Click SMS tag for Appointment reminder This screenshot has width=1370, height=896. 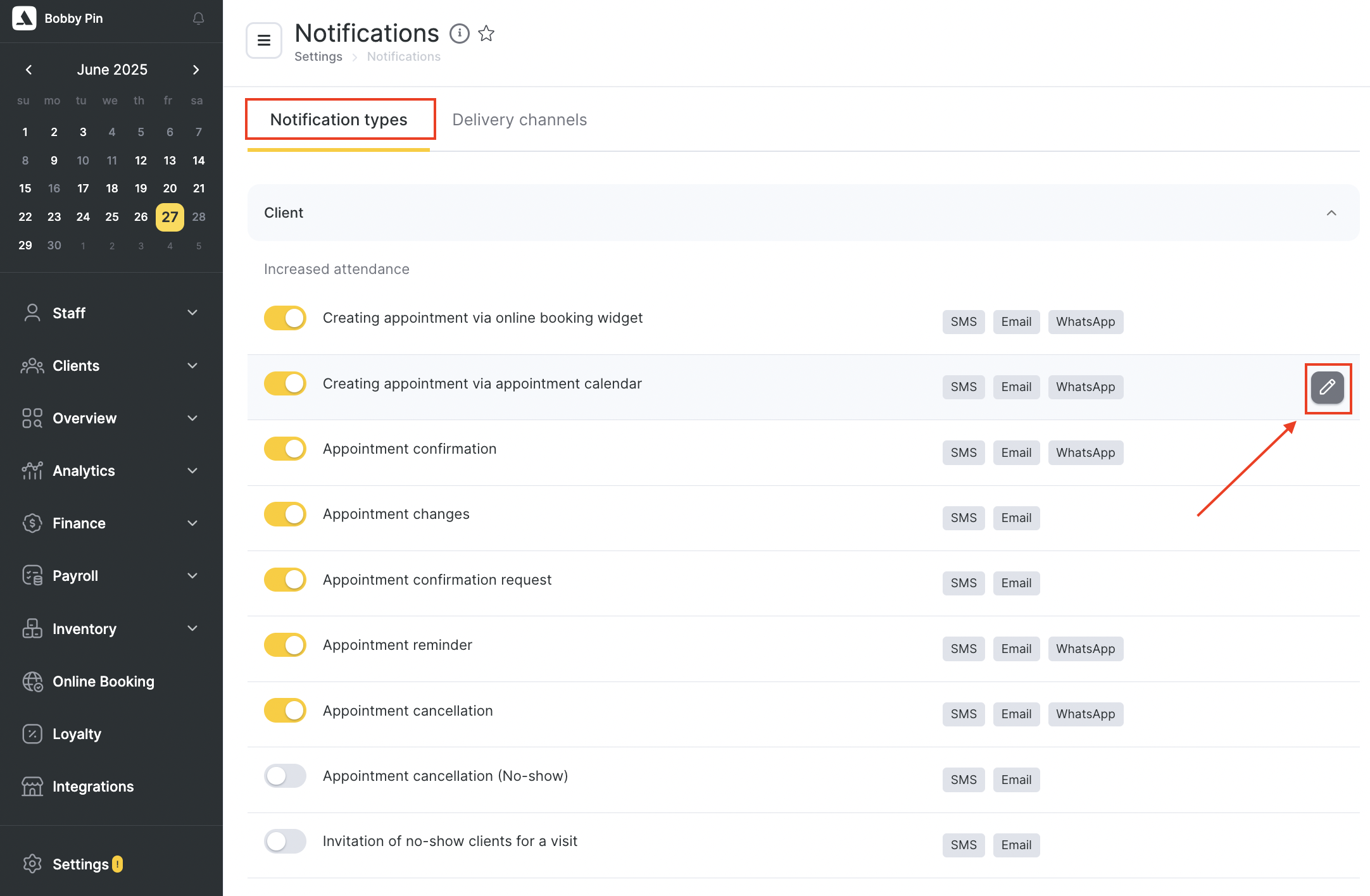click(x=964, y=649)
